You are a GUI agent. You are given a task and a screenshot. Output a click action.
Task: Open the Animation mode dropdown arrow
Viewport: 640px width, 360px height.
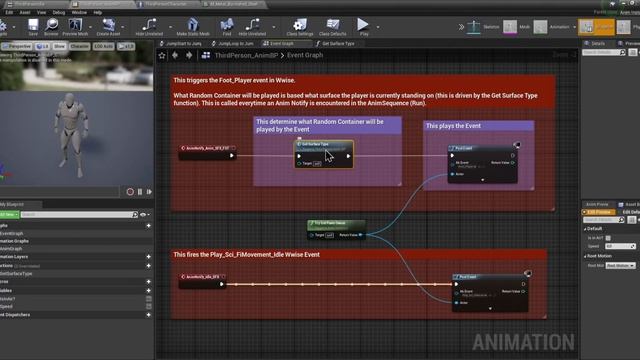tap(575, 27)
